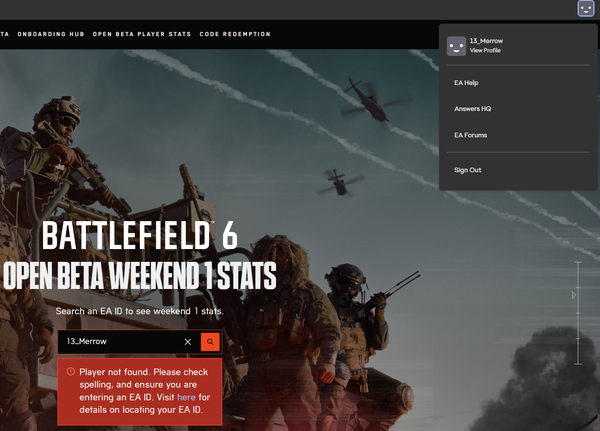Click the error alert icon in red box
Image resolution: width=600 pixels, height=431 pixels.
(70, 371)
